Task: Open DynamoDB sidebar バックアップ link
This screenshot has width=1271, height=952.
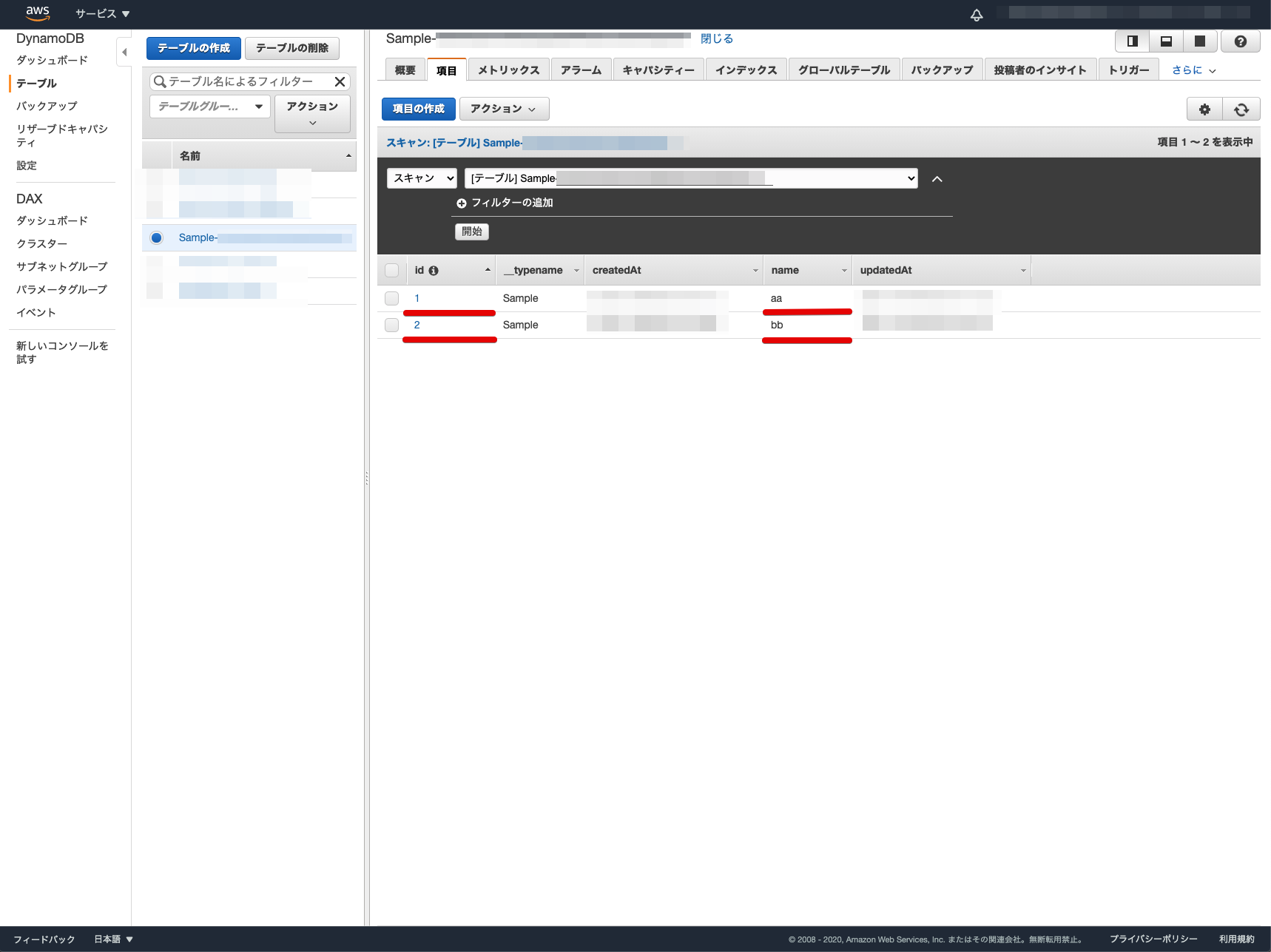Action: tap(47, 107)
